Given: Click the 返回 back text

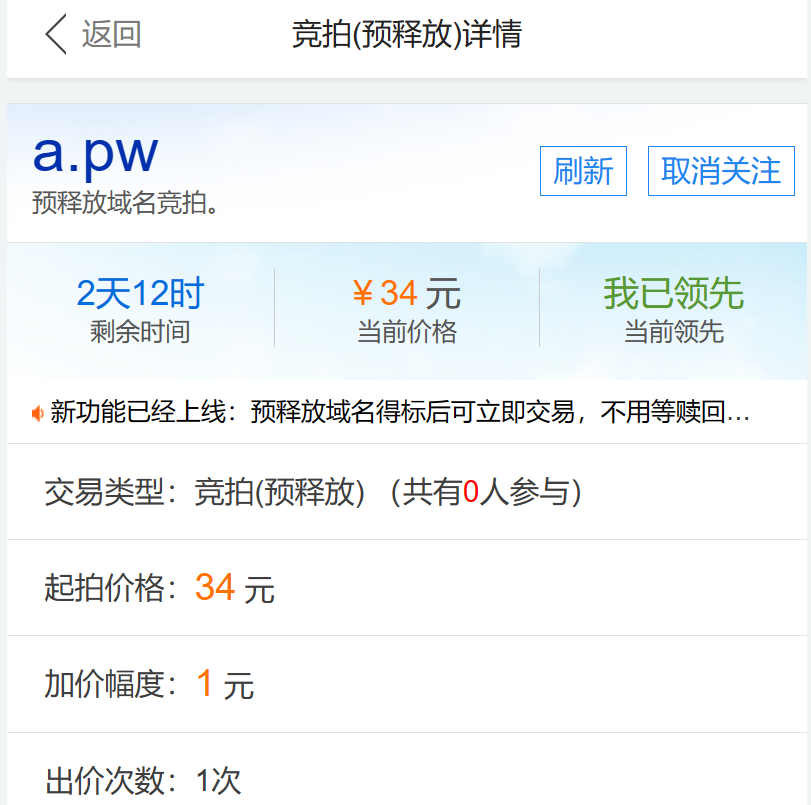Looking at the screenshot, I should pyautogui.click(x=111, y=35).
